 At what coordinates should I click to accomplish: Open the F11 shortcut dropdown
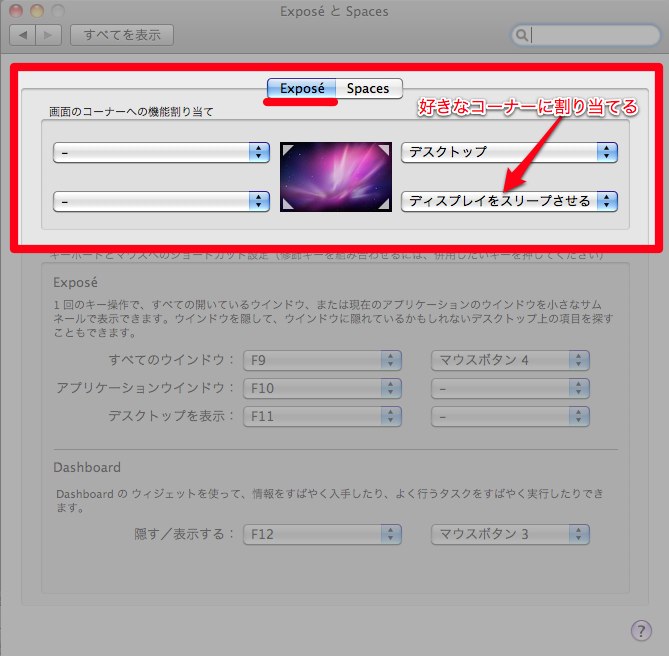click(x=322, y=416)
